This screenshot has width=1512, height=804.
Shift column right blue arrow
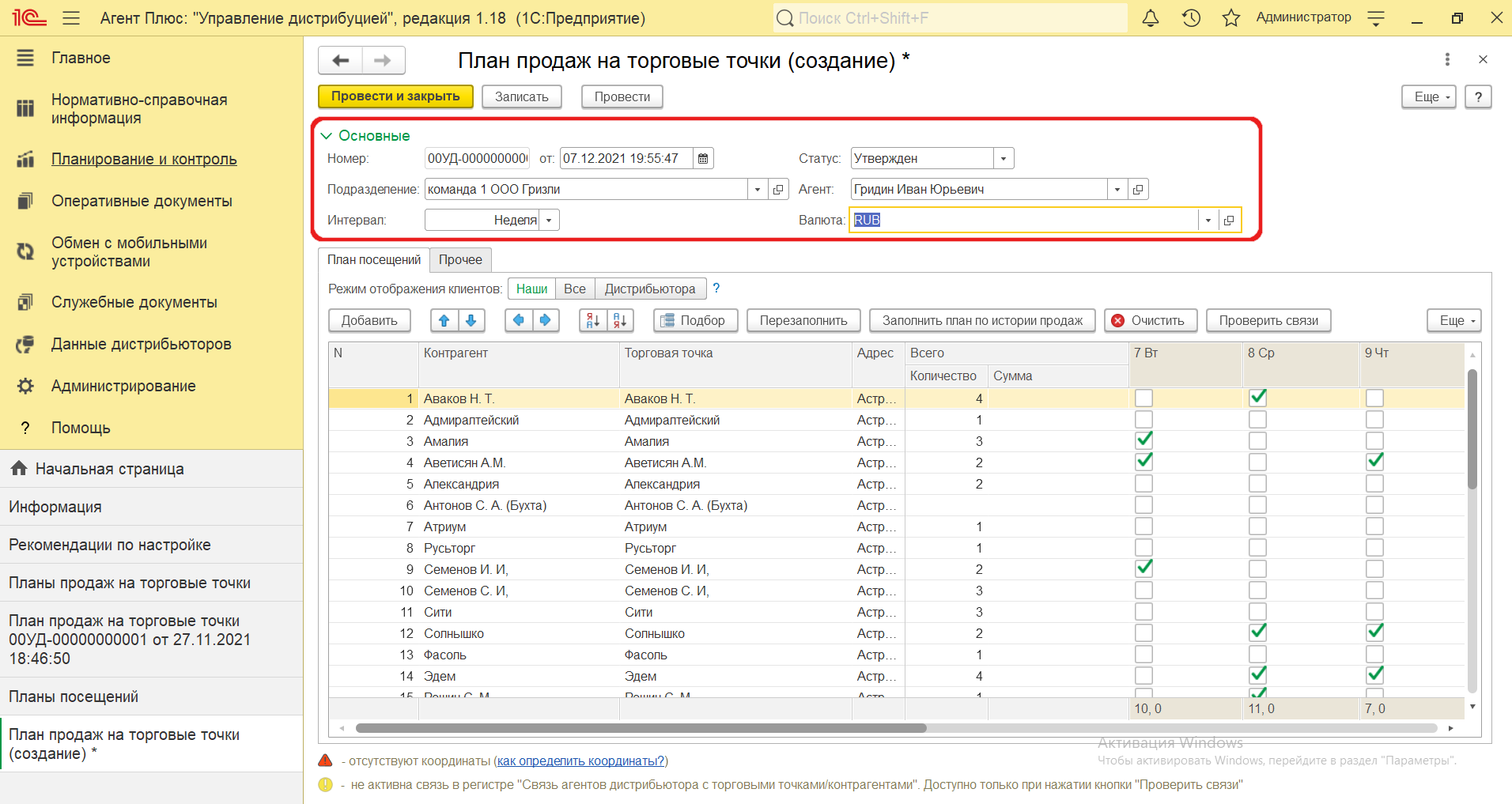(546, 320)
